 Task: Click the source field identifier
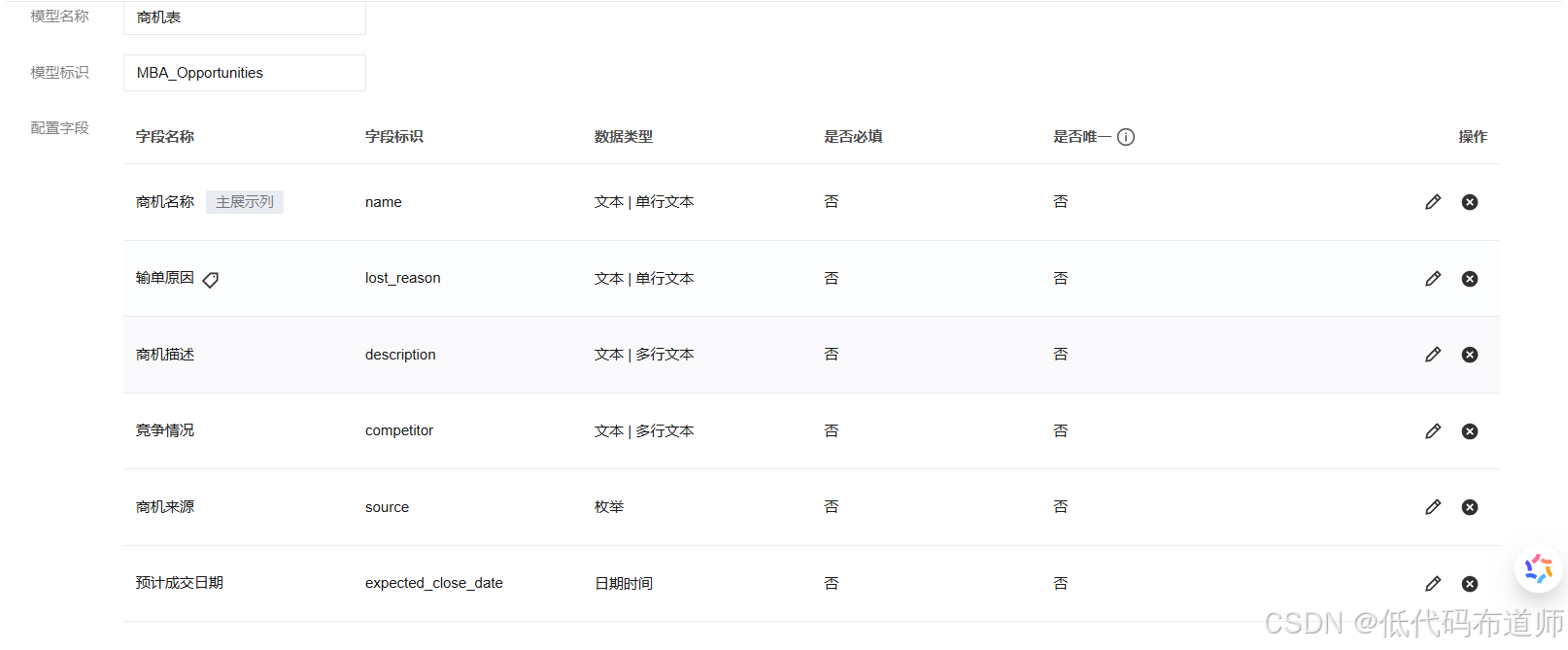click(x=387, y=507)
